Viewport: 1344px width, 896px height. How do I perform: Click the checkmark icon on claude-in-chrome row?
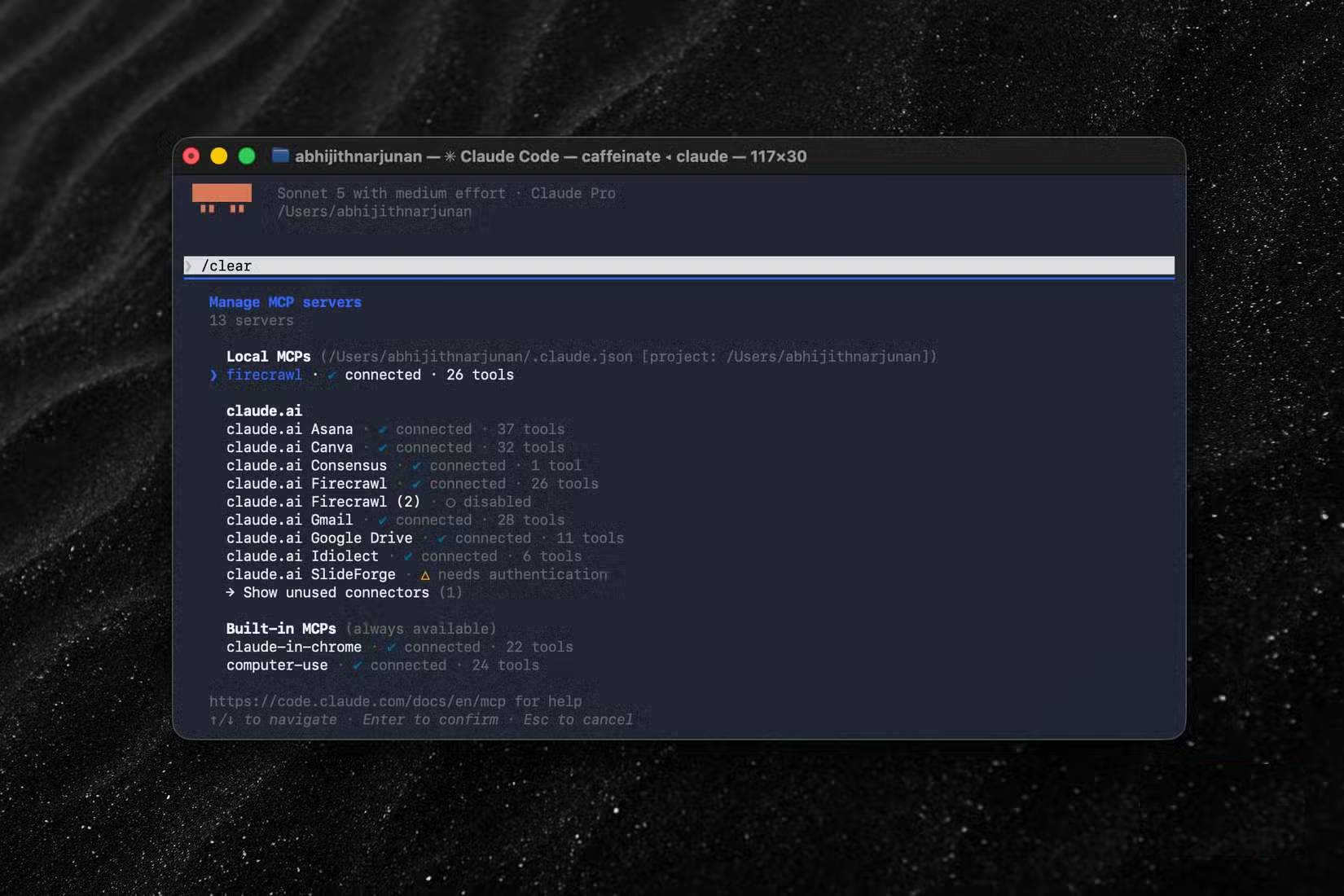click(391, 647)
